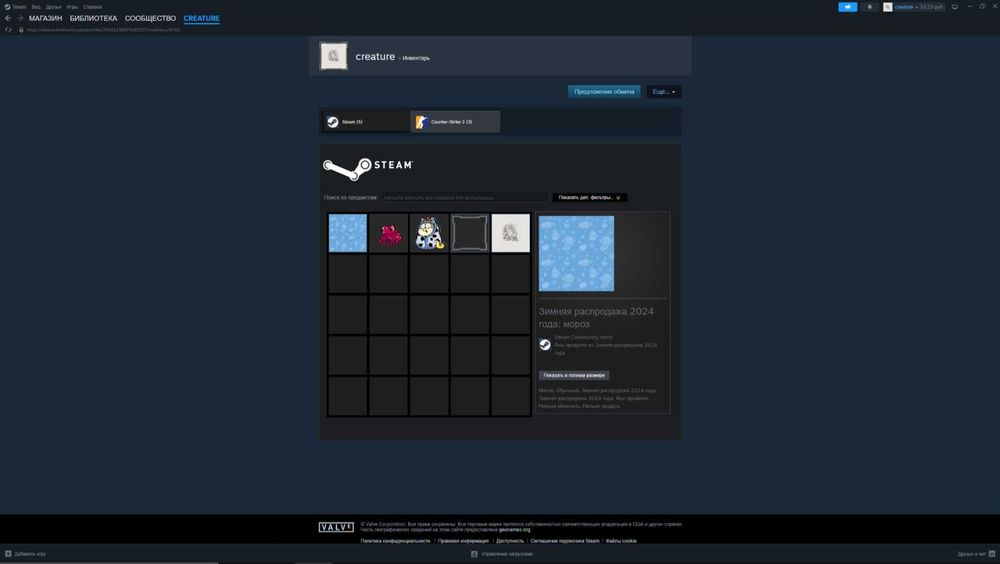Screen dimensions: 1000x564
Task: Click Показать в полном размере button
Action: [x=574, y=375]
